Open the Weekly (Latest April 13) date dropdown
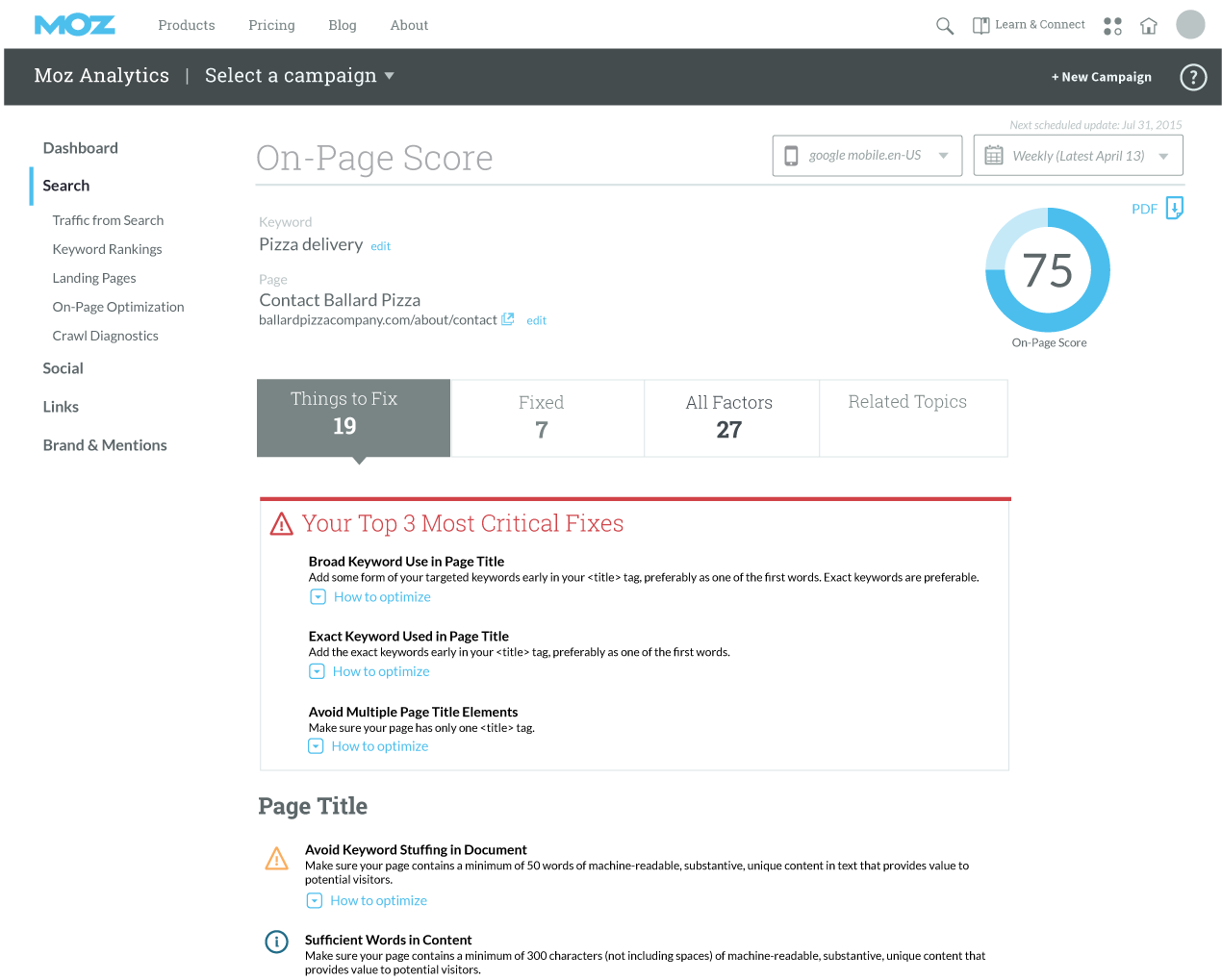Screen dimensions: 1222x980 click(1078, 156)
